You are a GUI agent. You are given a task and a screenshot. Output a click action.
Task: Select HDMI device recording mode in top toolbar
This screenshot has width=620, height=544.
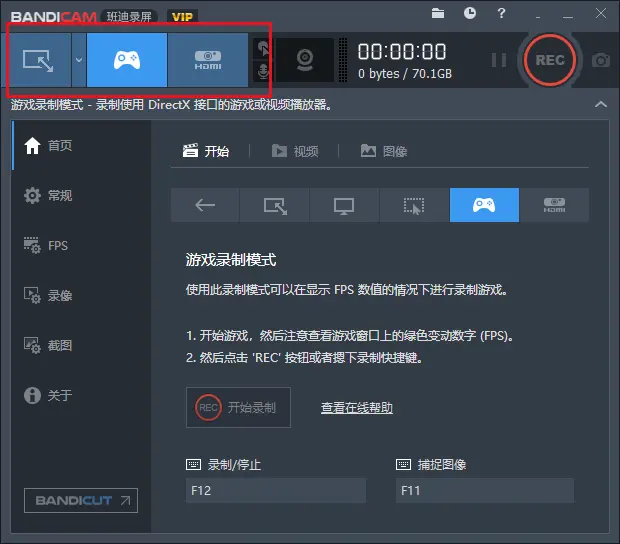click(x=208, y=60)
